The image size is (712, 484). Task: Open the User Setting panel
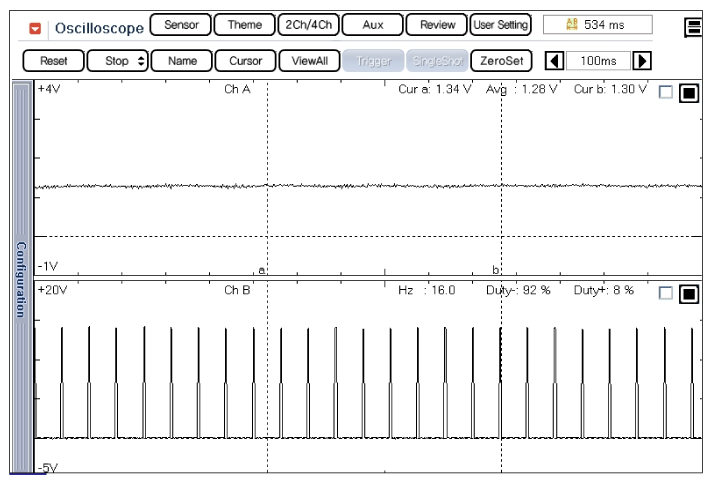500,25
